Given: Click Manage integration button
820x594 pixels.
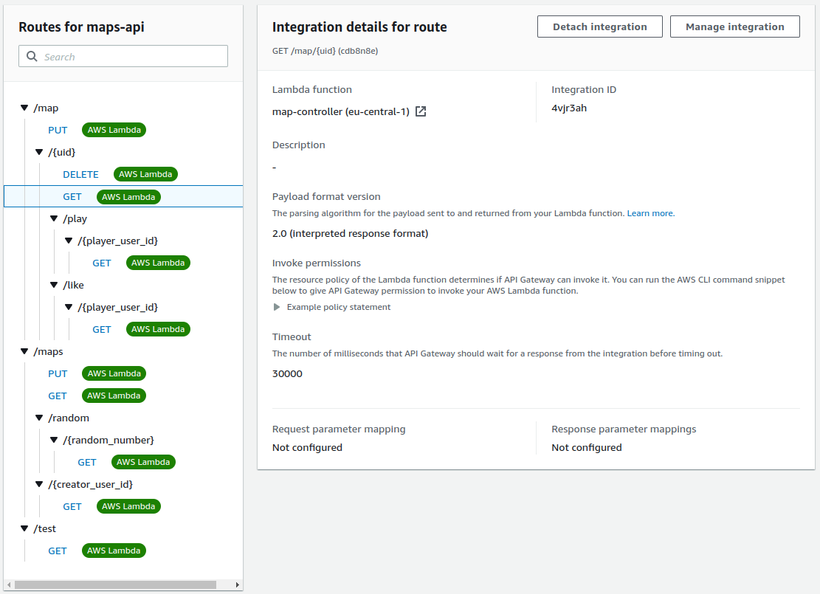Looking at the screenshot, I should (x=735, y=27).
